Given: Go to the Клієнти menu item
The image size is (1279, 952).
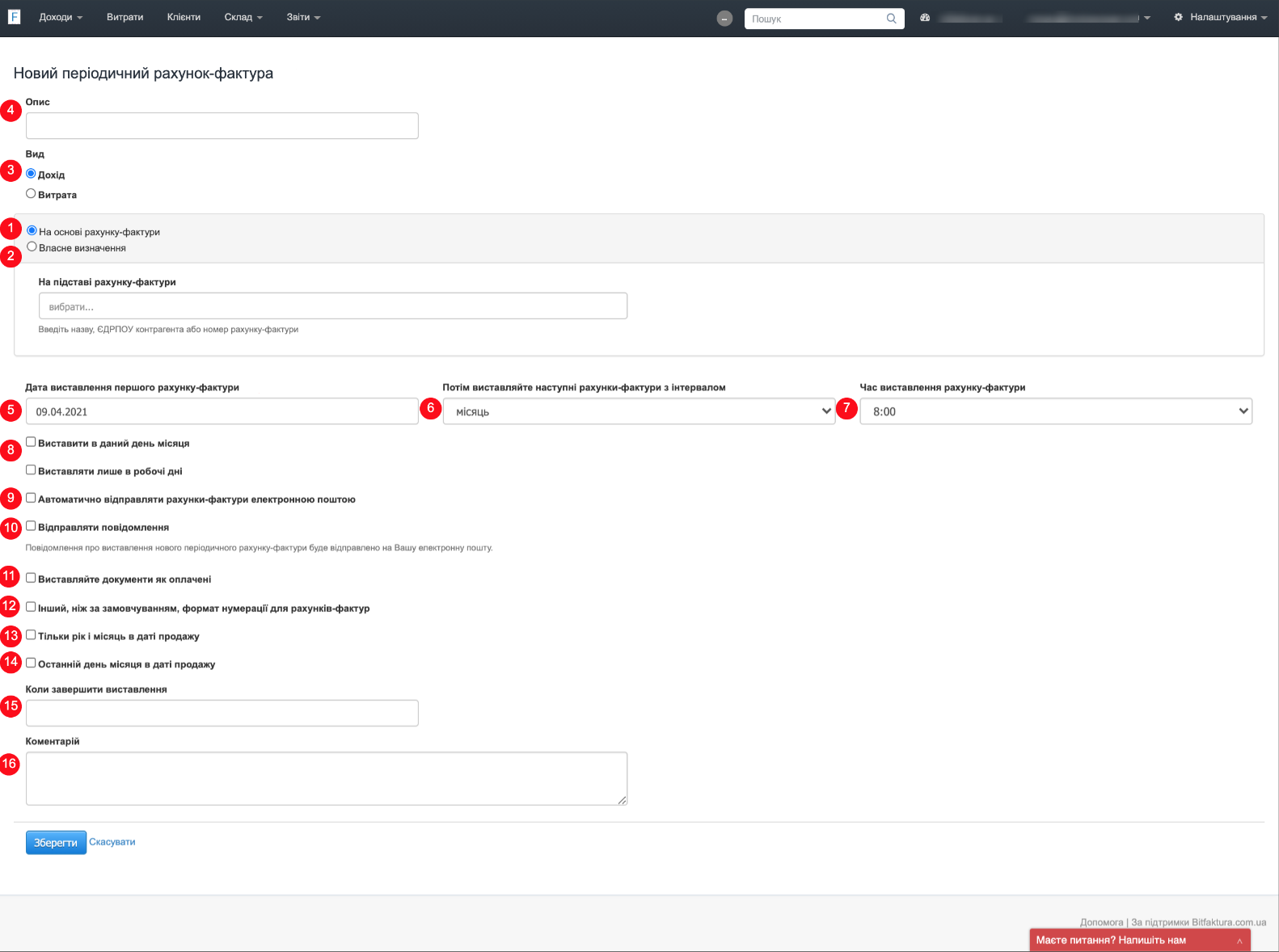Looking at the screenshot, I should point(184,17).
